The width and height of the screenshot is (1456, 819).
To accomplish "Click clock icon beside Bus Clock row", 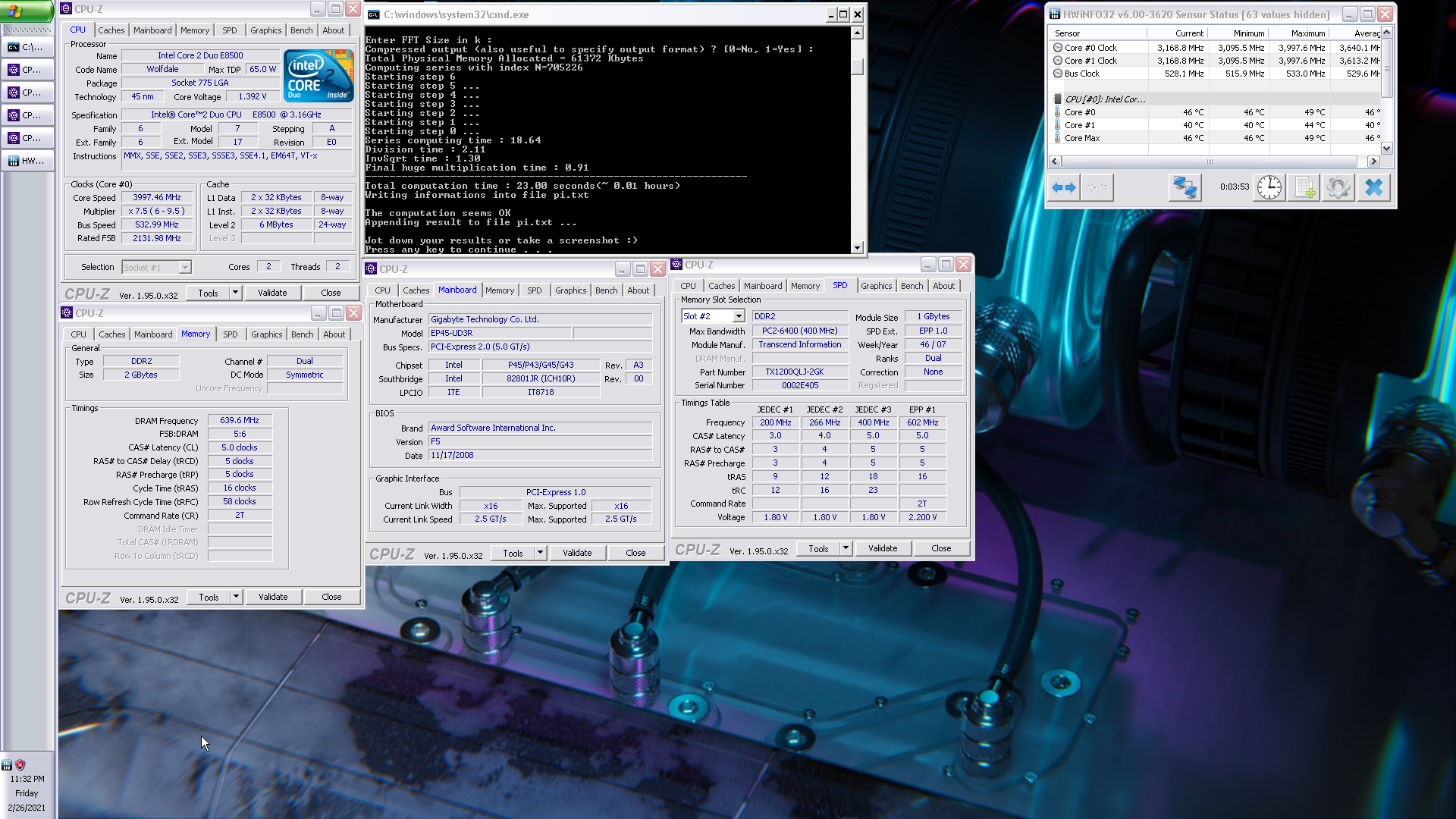I will point(1057,74).
